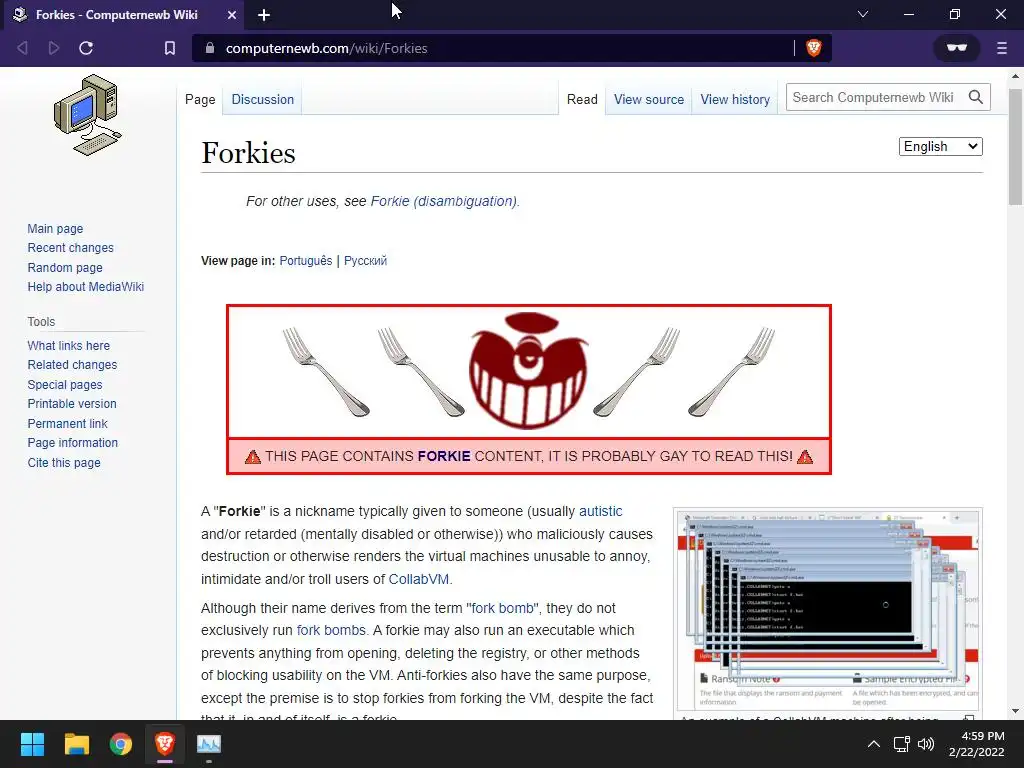Click the scrollbar up arrow
The image size is (1024, 768).
point(1016,76)
